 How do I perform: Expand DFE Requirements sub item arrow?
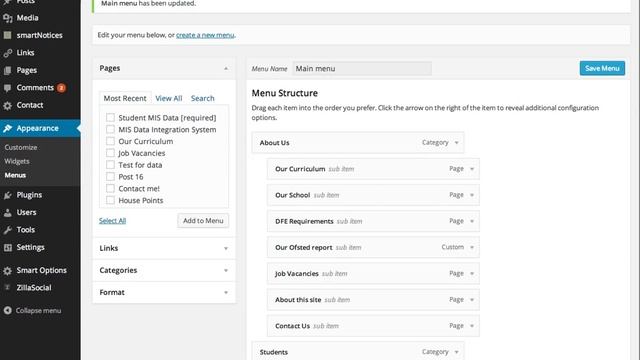click(472, 221)
